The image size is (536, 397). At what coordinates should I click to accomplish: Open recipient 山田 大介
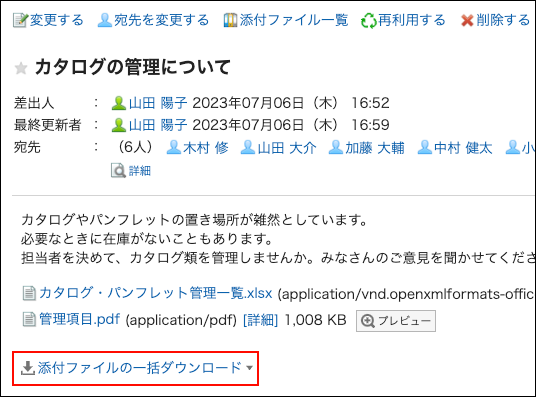[287, 148]
